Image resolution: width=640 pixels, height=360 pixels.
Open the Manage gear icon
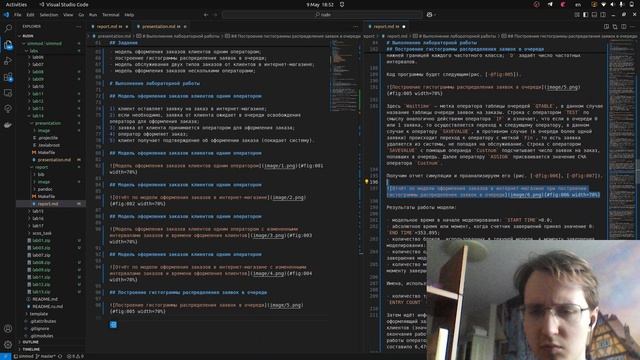pos(8,344)
